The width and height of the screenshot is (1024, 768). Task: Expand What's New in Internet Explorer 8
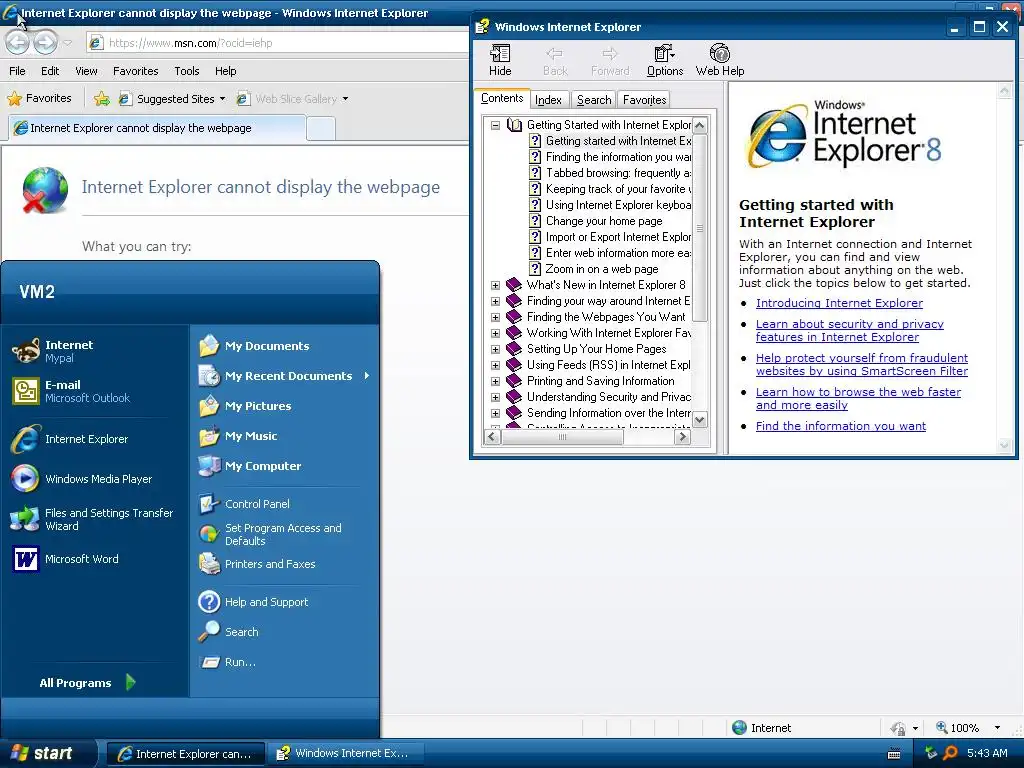tap(496, 285)
